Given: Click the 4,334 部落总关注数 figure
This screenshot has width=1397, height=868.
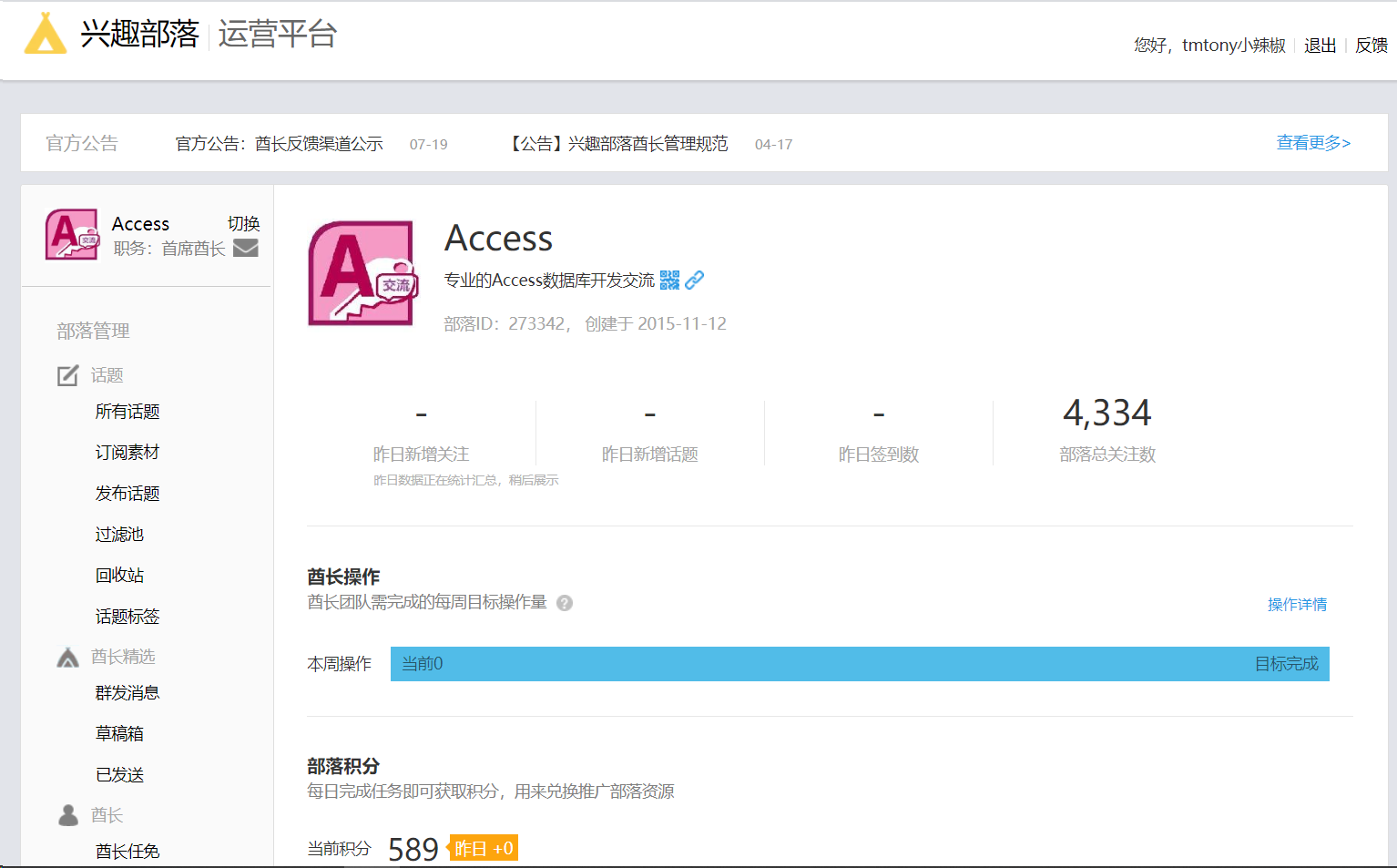Looking at the screenshot, I should click(x=1107, y=414).
